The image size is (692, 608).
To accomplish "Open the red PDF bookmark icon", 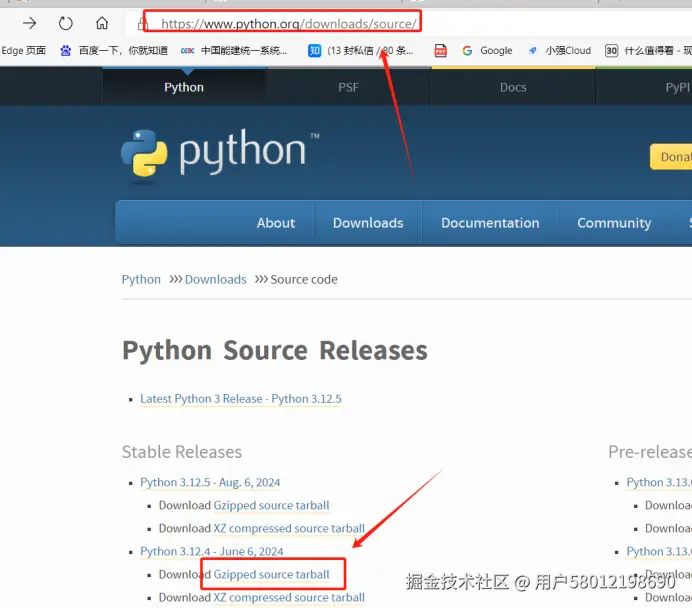I will [440, 51].
